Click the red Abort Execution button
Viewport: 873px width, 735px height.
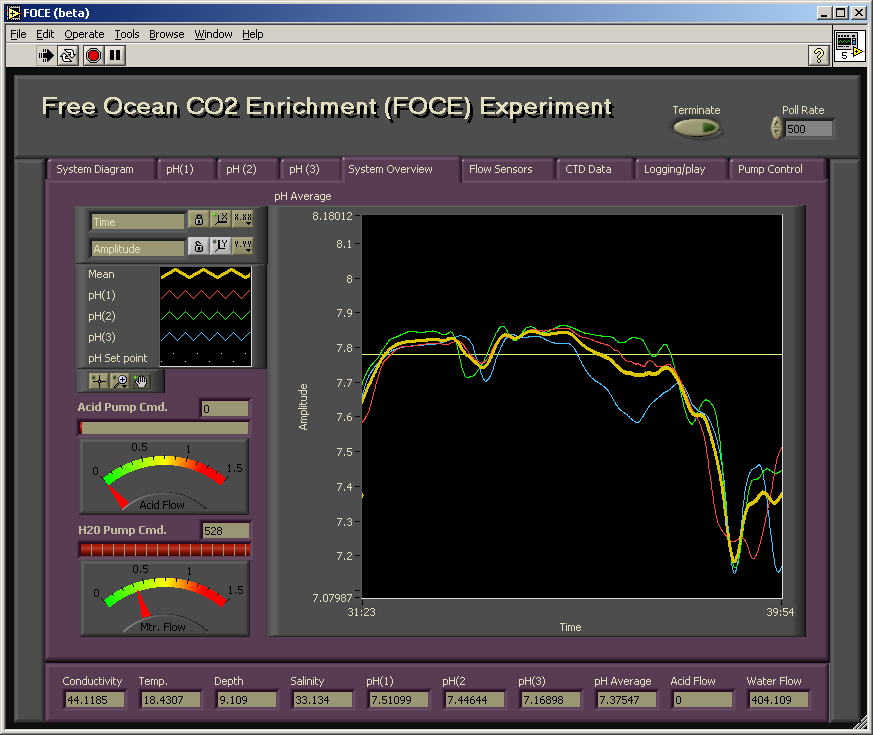(x=94, y=55)
